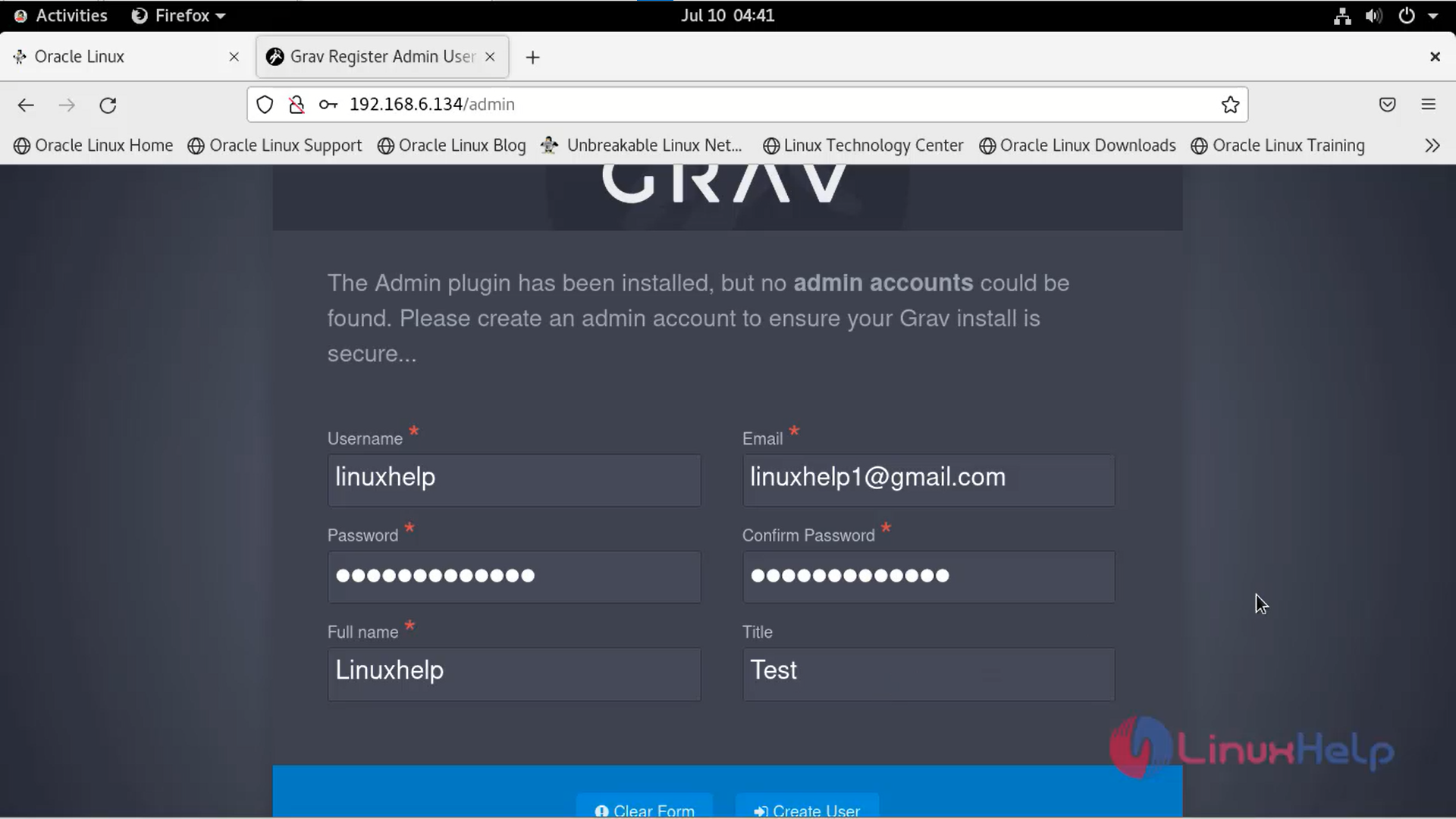Open Oracle Linux Training bookmark
Viewport: 1456px width, 819px height.
[x=1278, y=146]
